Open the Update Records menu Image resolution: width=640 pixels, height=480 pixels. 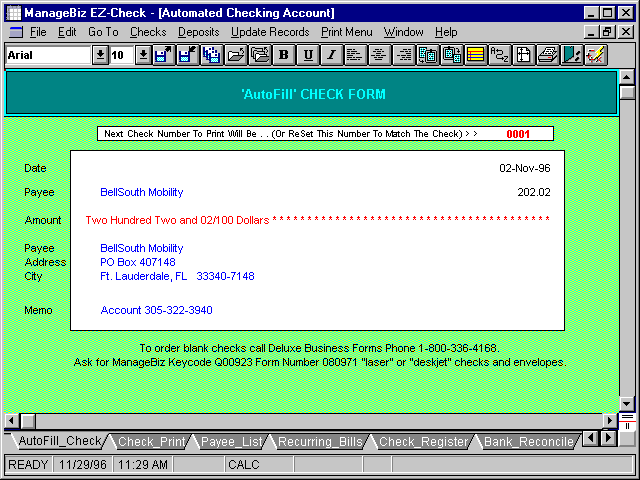point(270,32)
